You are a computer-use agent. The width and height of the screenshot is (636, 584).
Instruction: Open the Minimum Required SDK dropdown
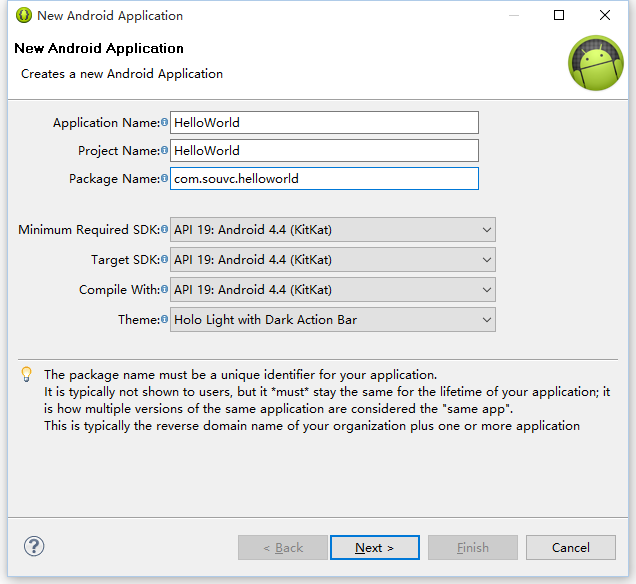333,230
